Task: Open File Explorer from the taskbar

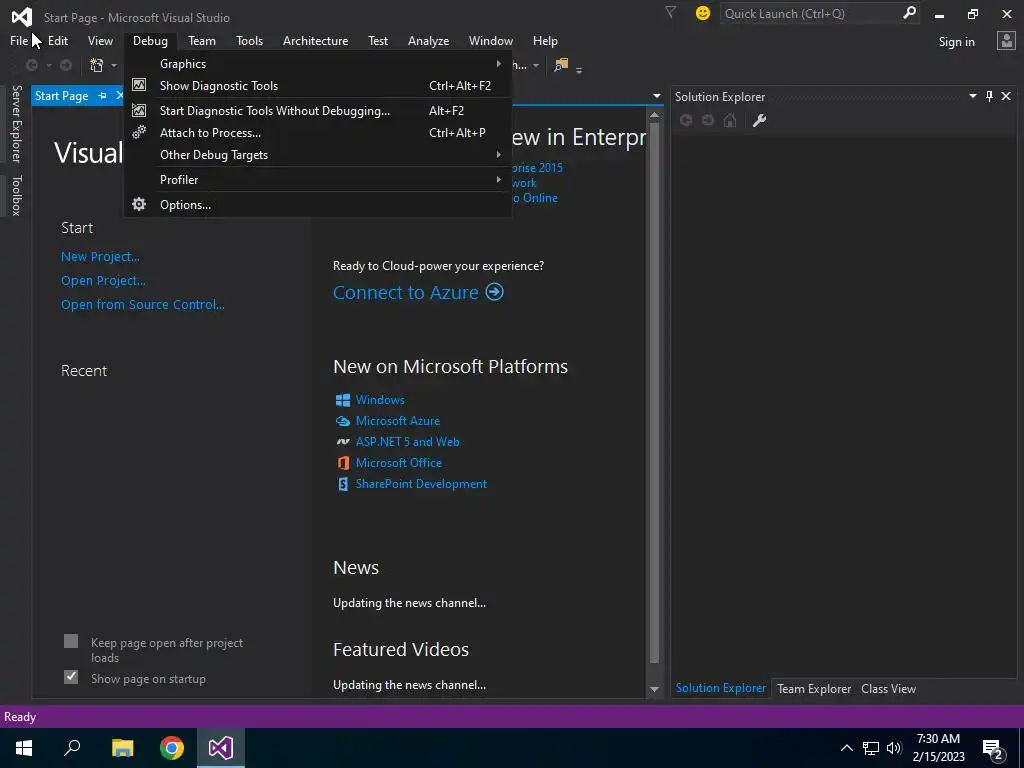Action: tap(122, 748)
